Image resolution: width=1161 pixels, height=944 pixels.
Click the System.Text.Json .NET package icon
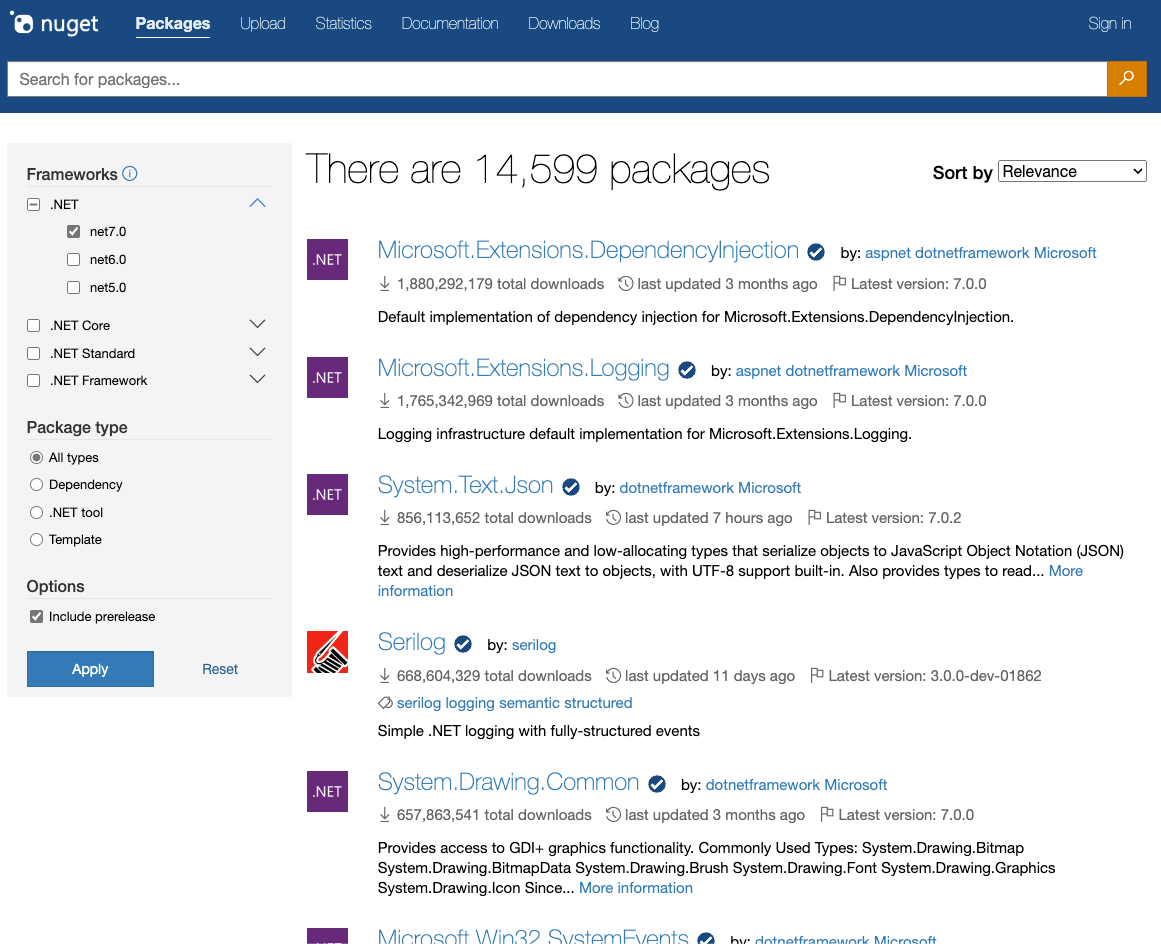pos(327,494)
